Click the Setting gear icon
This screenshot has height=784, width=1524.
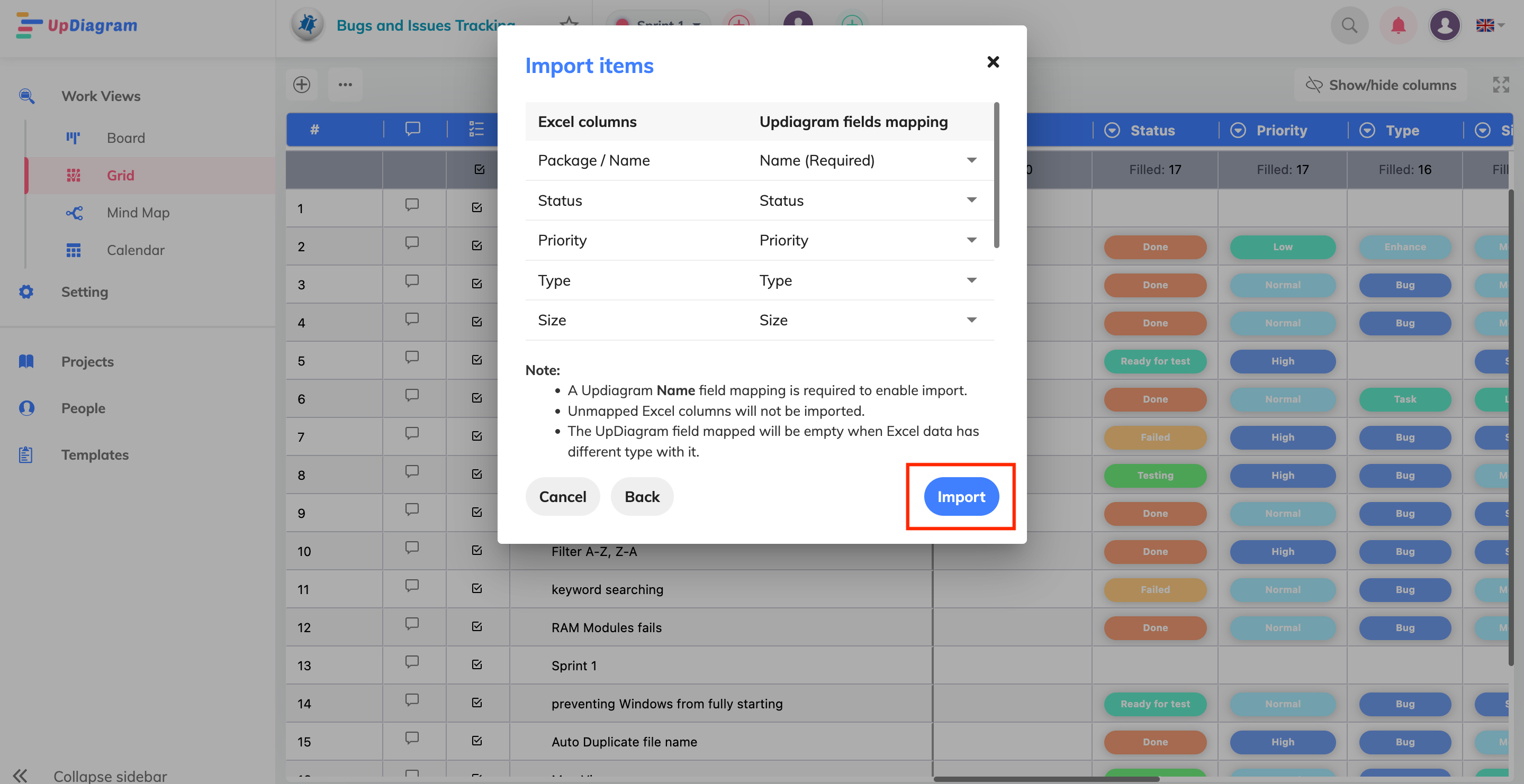click(x=26, y=291)
